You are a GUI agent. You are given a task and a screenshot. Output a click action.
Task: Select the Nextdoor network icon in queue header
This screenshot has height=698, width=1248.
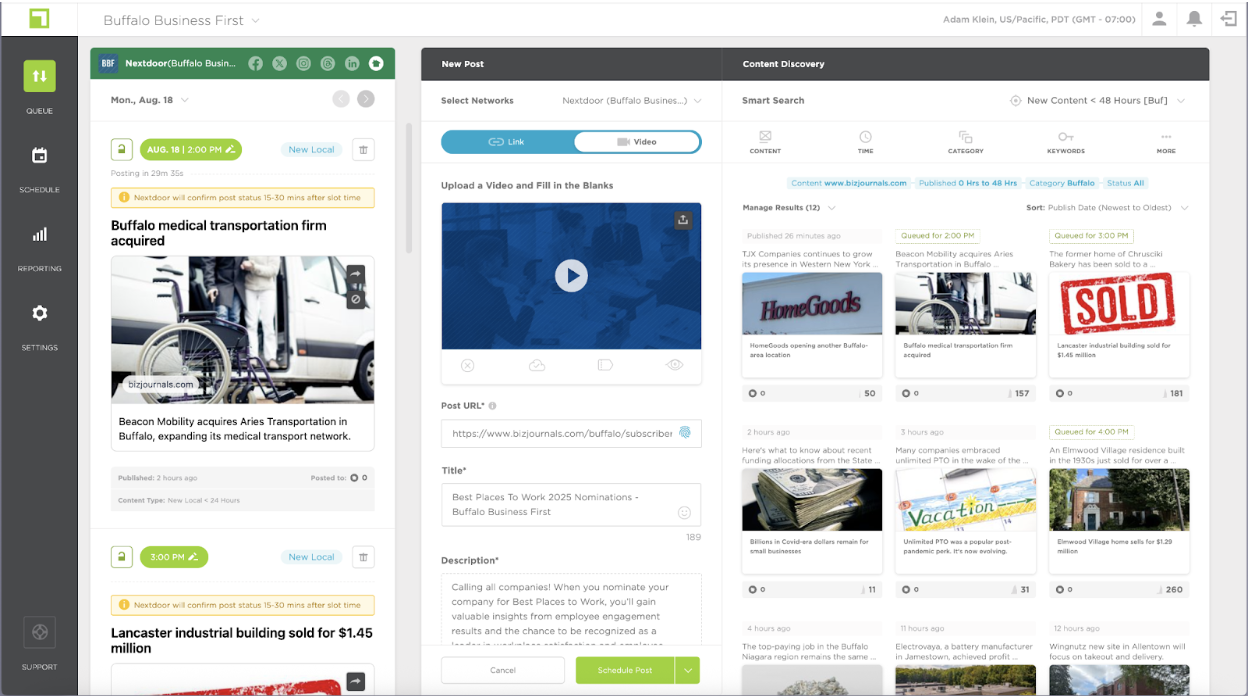376,63
